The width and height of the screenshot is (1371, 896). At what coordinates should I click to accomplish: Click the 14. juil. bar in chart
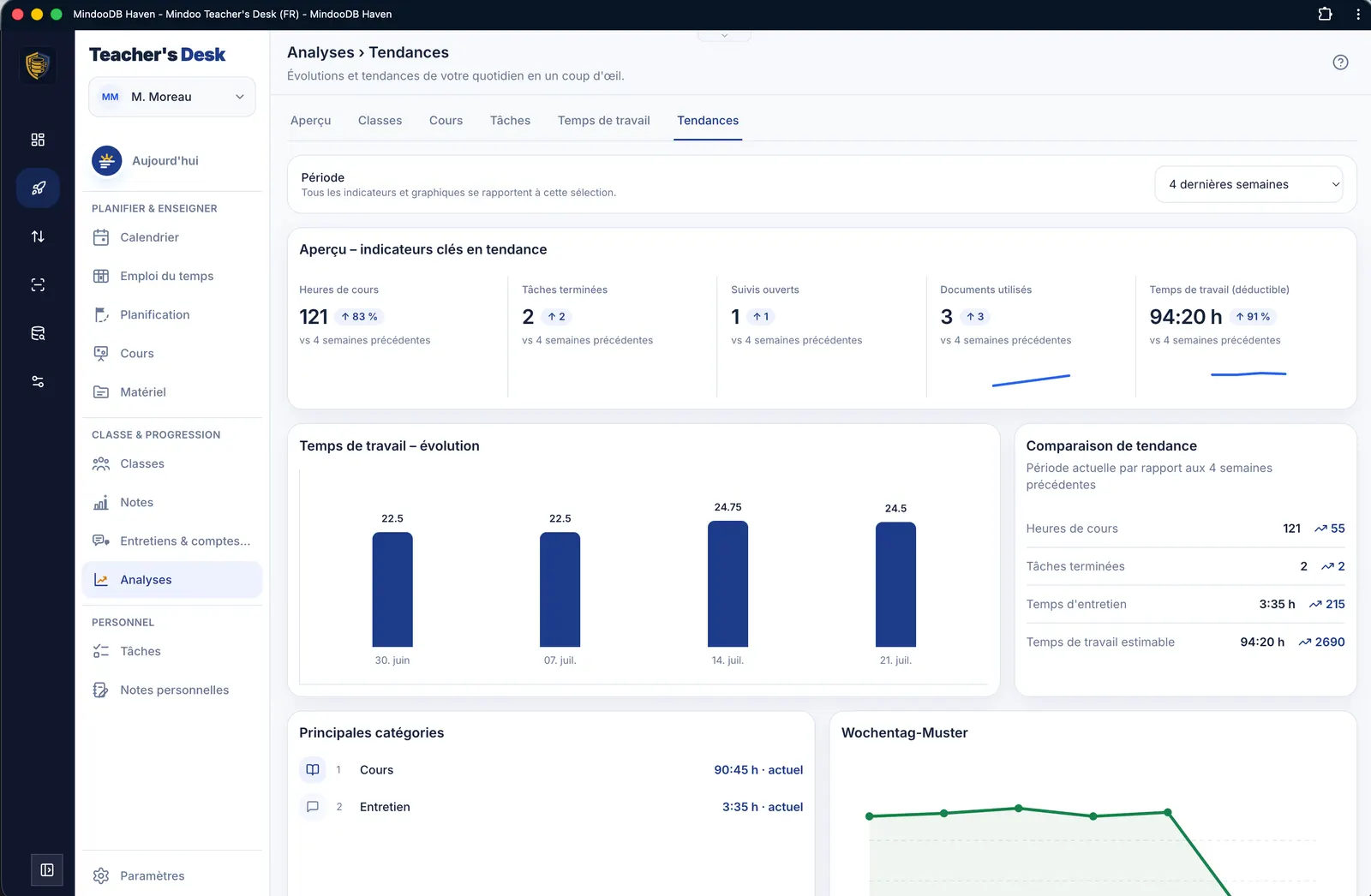[x=727, y=584]
